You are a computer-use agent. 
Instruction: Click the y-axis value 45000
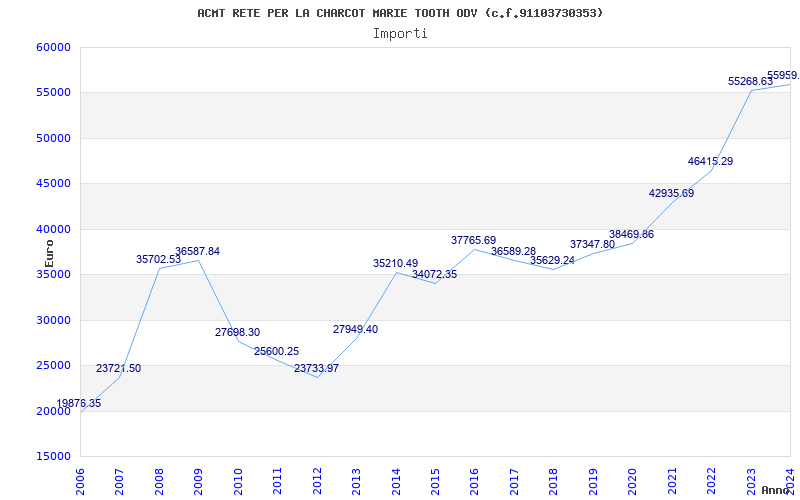pyautogui.click(x=53, y=184)
